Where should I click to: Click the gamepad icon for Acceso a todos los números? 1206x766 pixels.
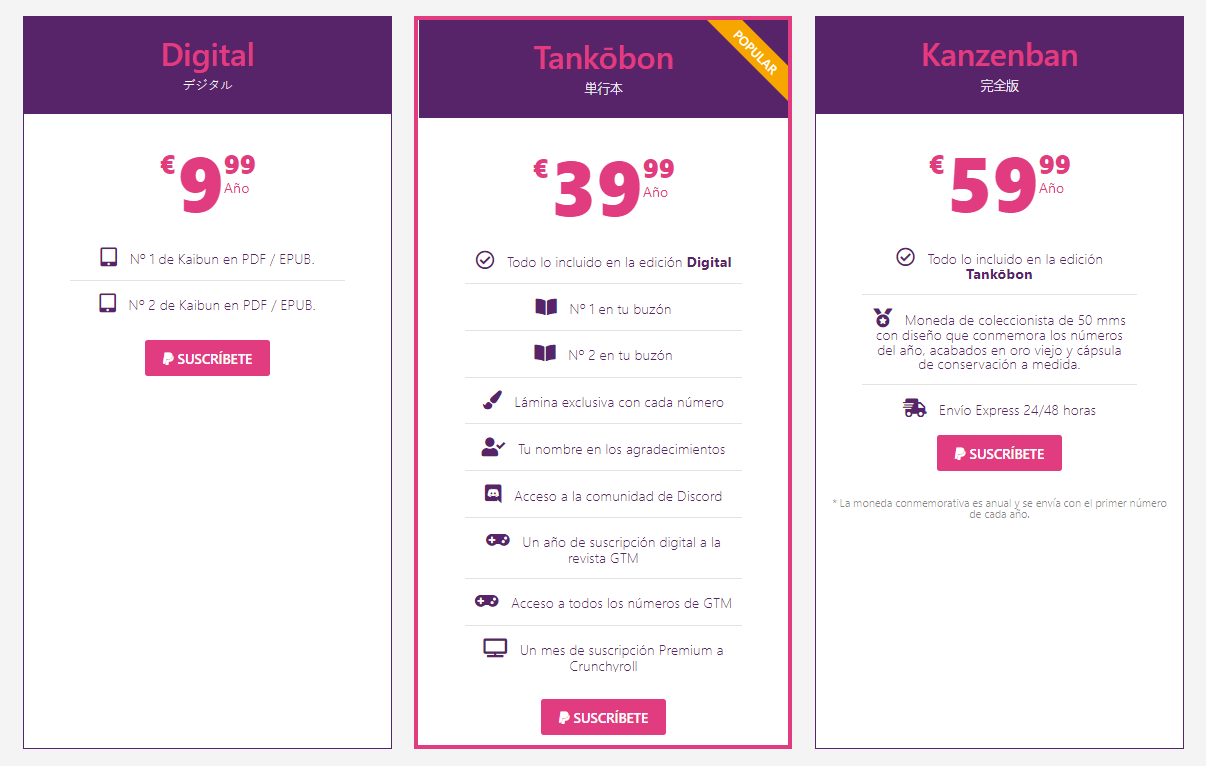coord(487,601)
